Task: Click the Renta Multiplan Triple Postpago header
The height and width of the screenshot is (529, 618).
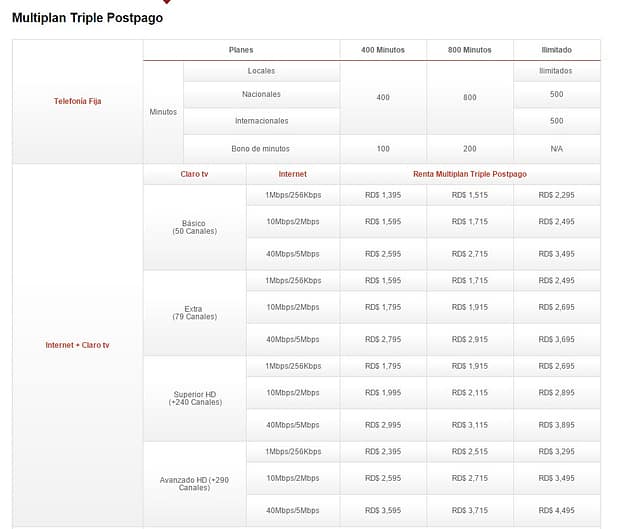Action: [x=469, y=174]
